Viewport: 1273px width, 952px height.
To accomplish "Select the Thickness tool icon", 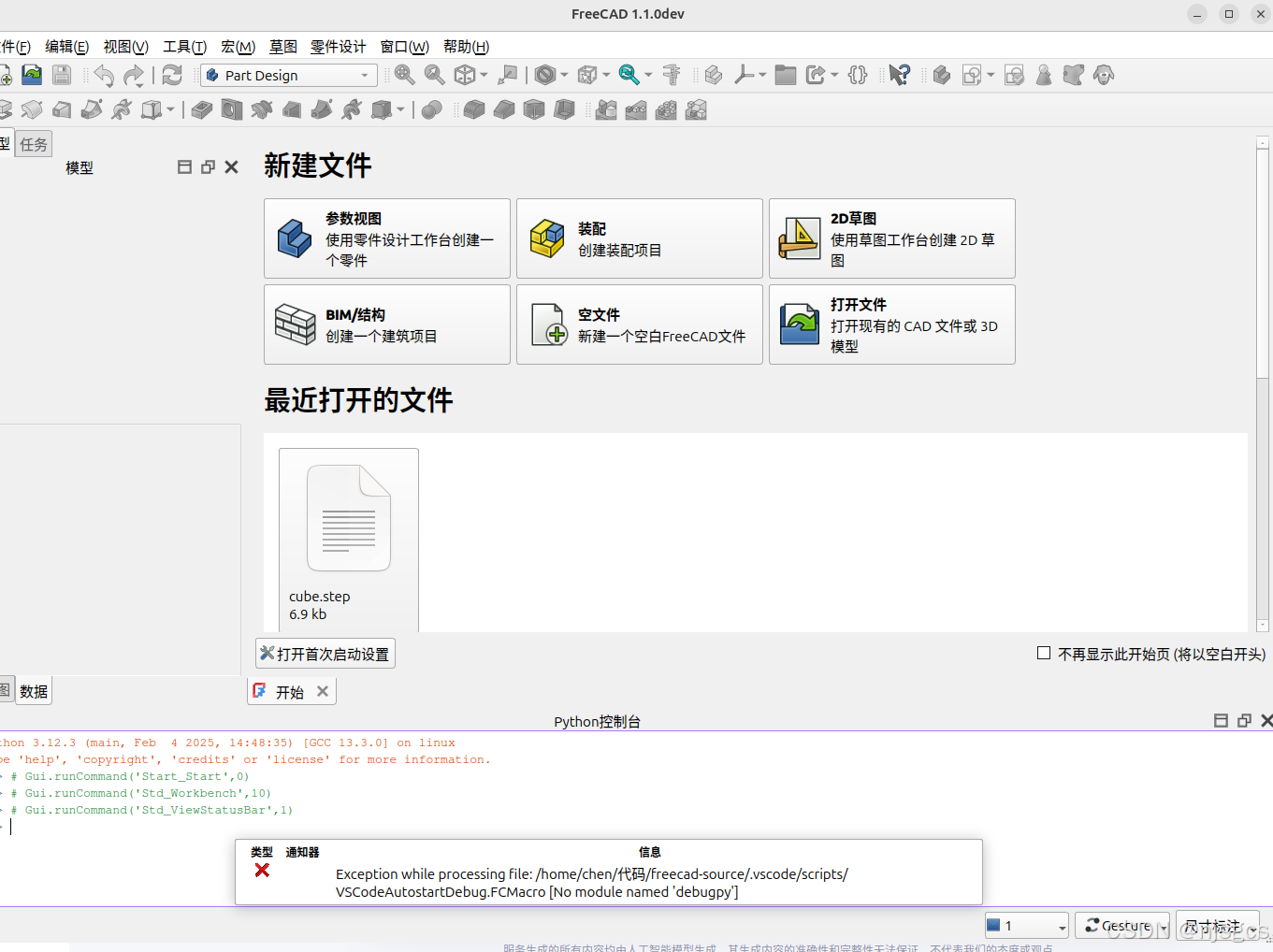I will click(564, 110).
